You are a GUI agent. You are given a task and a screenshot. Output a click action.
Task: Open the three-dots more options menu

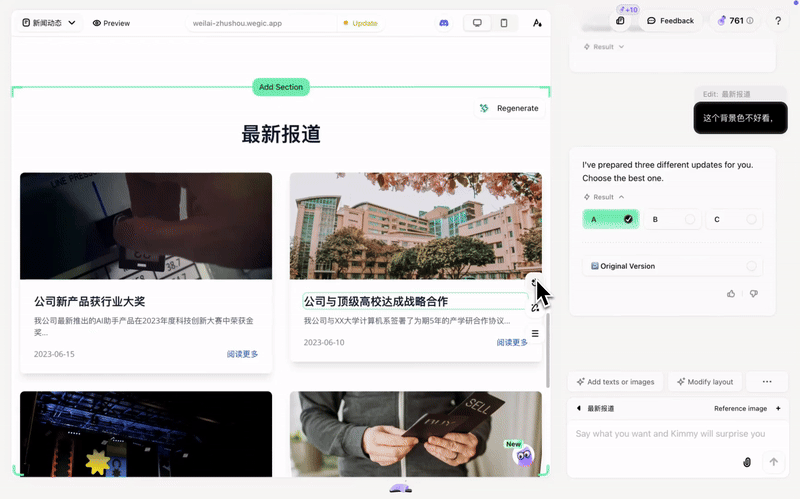pyautogui.click(x=767, y=381)
